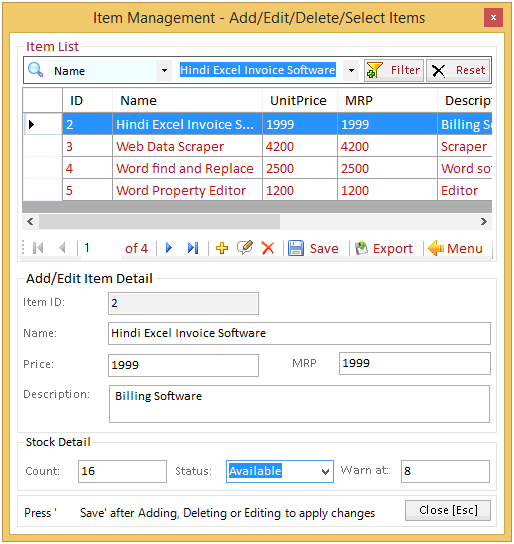Click the UnitPrice 2500 cell
Image resolution: width=514 pixels, height=544 pixels.
point(300,168)
